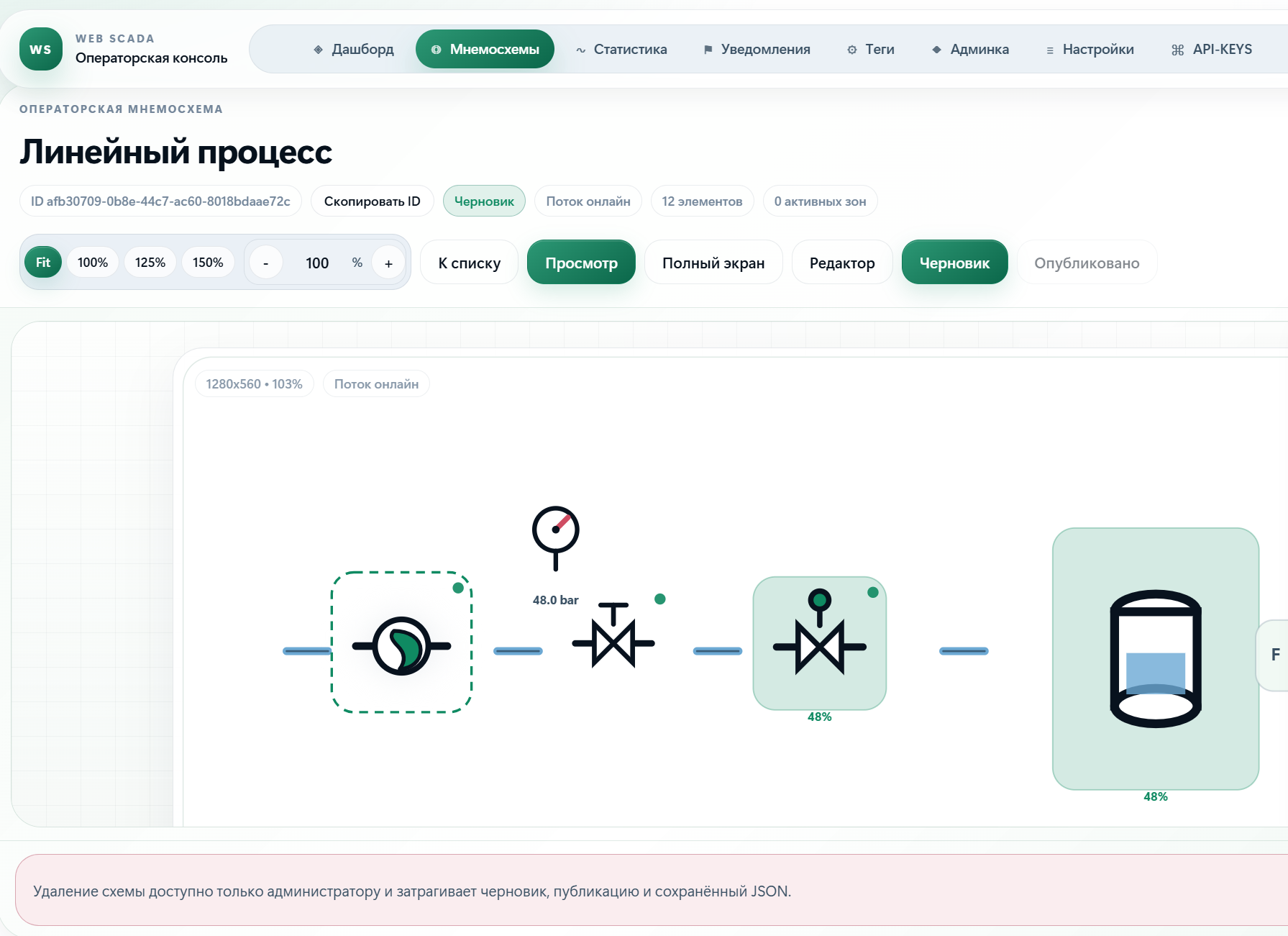Switch to Просмотр mode
1288x936 pixels.
pos(581,263)
